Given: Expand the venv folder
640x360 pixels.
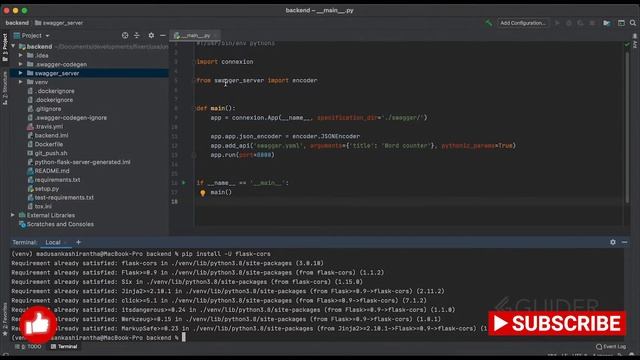Looking at the screenshot, I should (20, 82).
